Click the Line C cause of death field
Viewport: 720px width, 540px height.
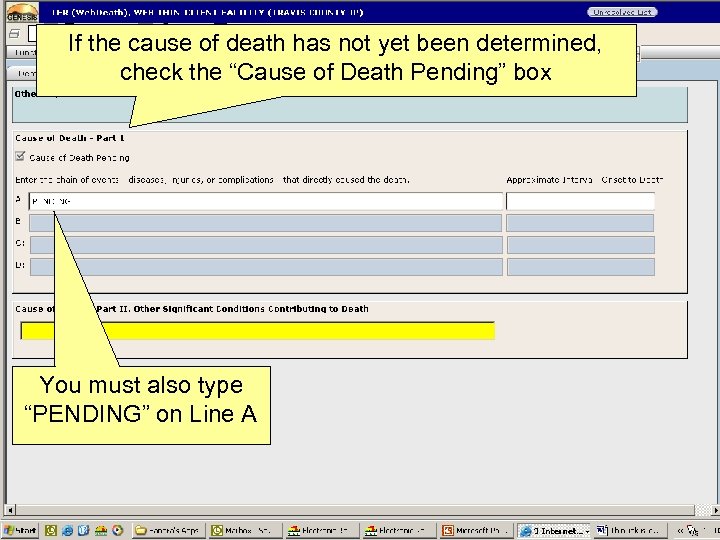pos(266,245)
